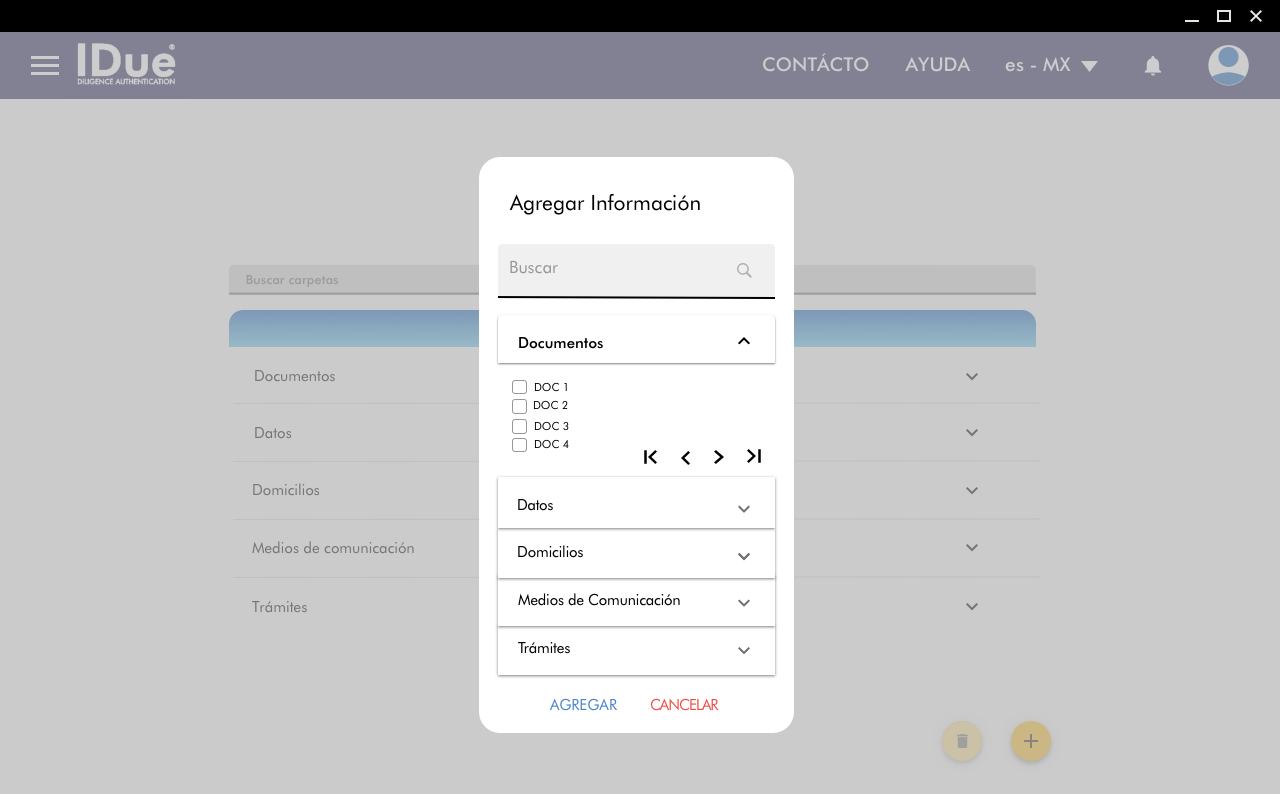This screenshot has width=1280, height=794.
Task: Check the DOC 1 checkbox
Action: 519,387
